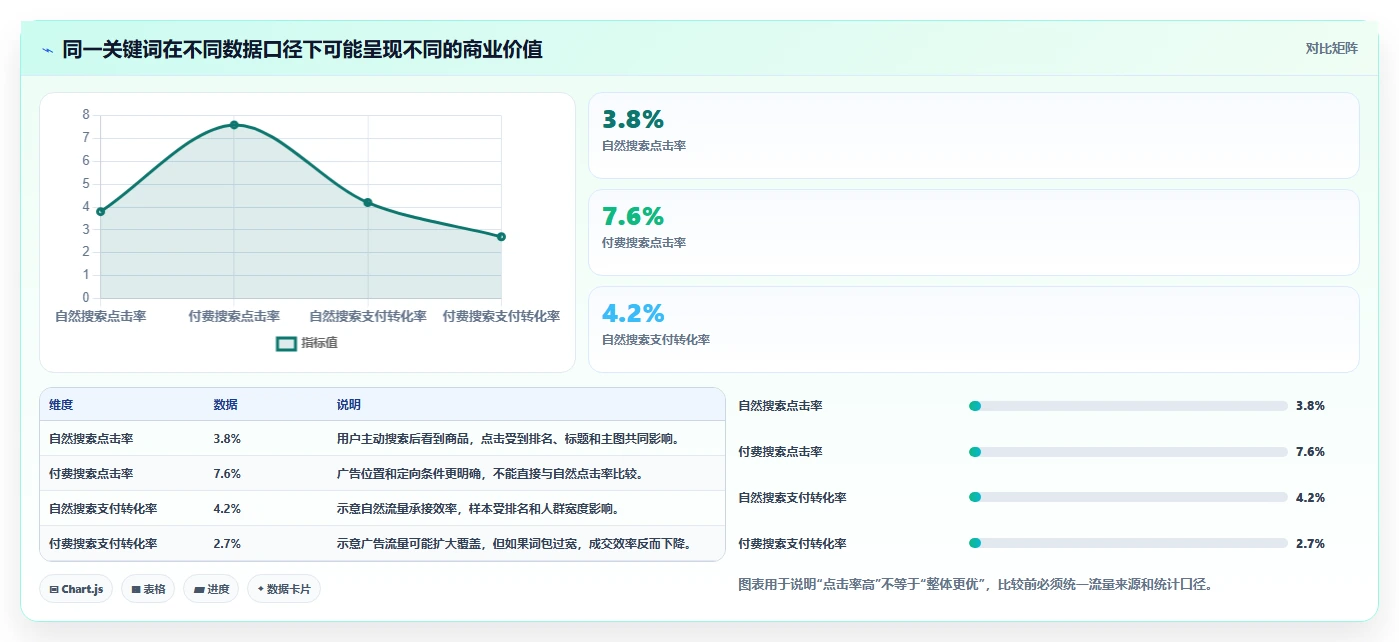
Task: Click the 4.2% cell in the table
Action: (x=227, y=508)
